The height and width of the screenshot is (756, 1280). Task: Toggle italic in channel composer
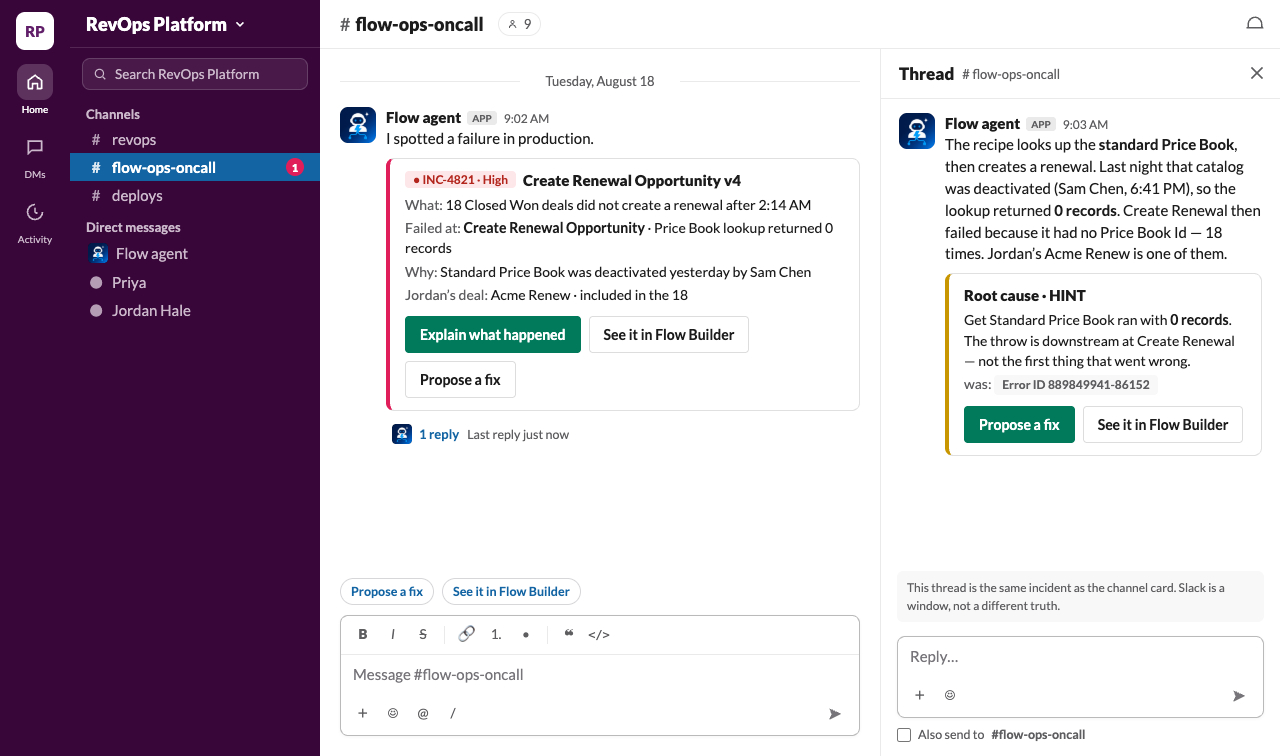coord(393,634)
